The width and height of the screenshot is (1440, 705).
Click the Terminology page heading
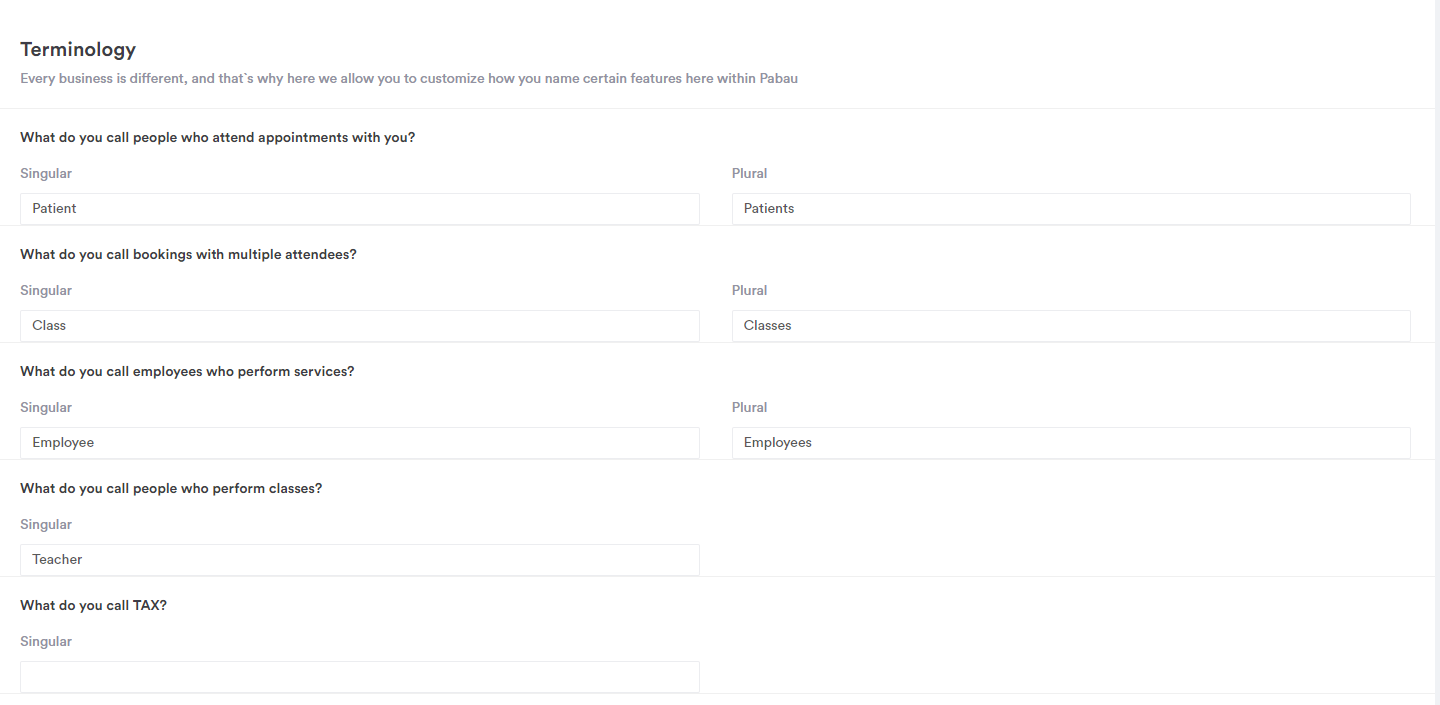coord(78,49)
